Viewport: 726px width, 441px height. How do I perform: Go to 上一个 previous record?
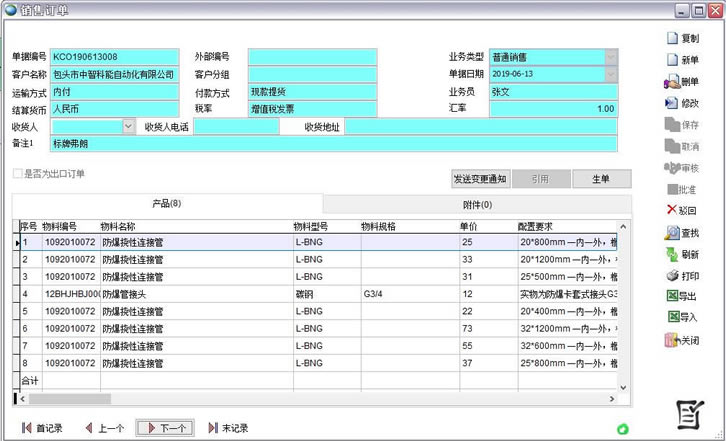pos(105,428)
